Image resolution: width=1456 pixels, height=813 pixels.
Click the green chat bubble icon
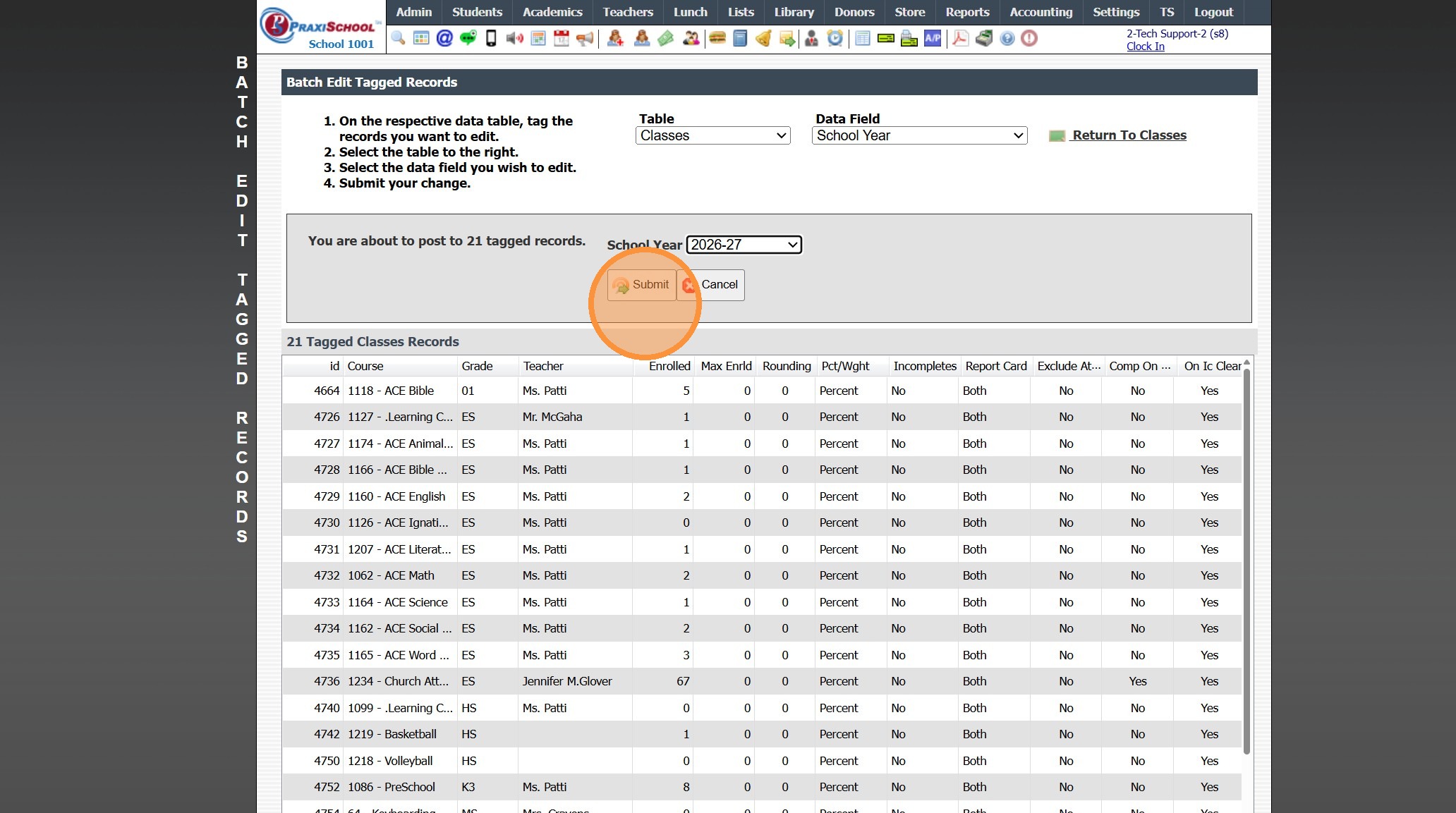point(468,38)
